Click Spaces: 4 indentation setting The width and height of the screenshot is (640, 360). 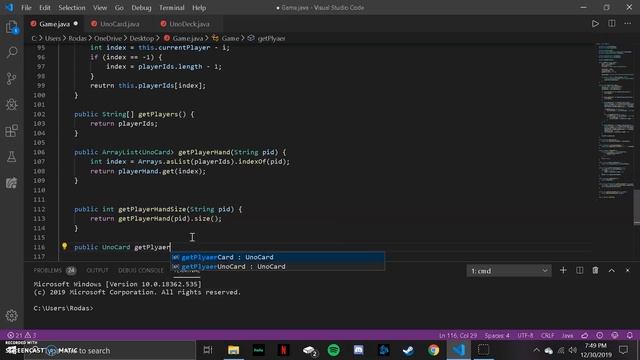pyautogui.click(x=497, y=336)
